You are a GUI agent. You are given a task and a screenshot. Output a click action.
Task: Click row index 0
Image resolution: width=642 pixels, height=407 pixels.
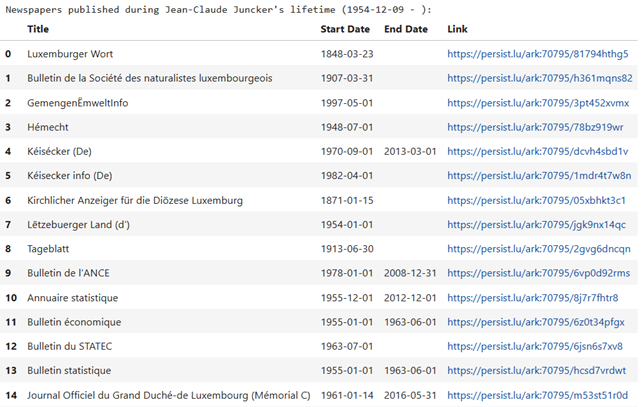click(x=8, y=54)
